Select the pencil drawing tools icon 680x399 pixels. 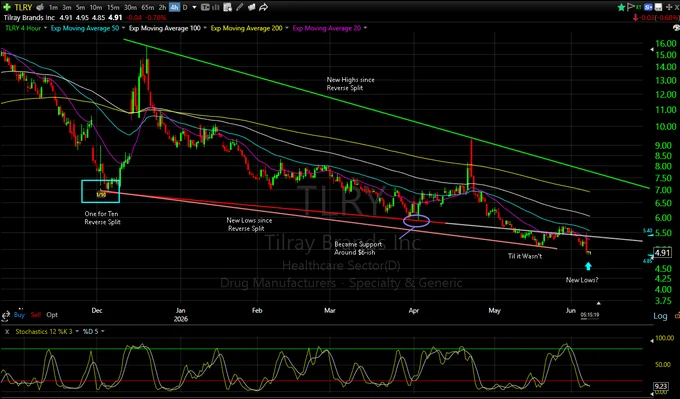coord(239,7)
